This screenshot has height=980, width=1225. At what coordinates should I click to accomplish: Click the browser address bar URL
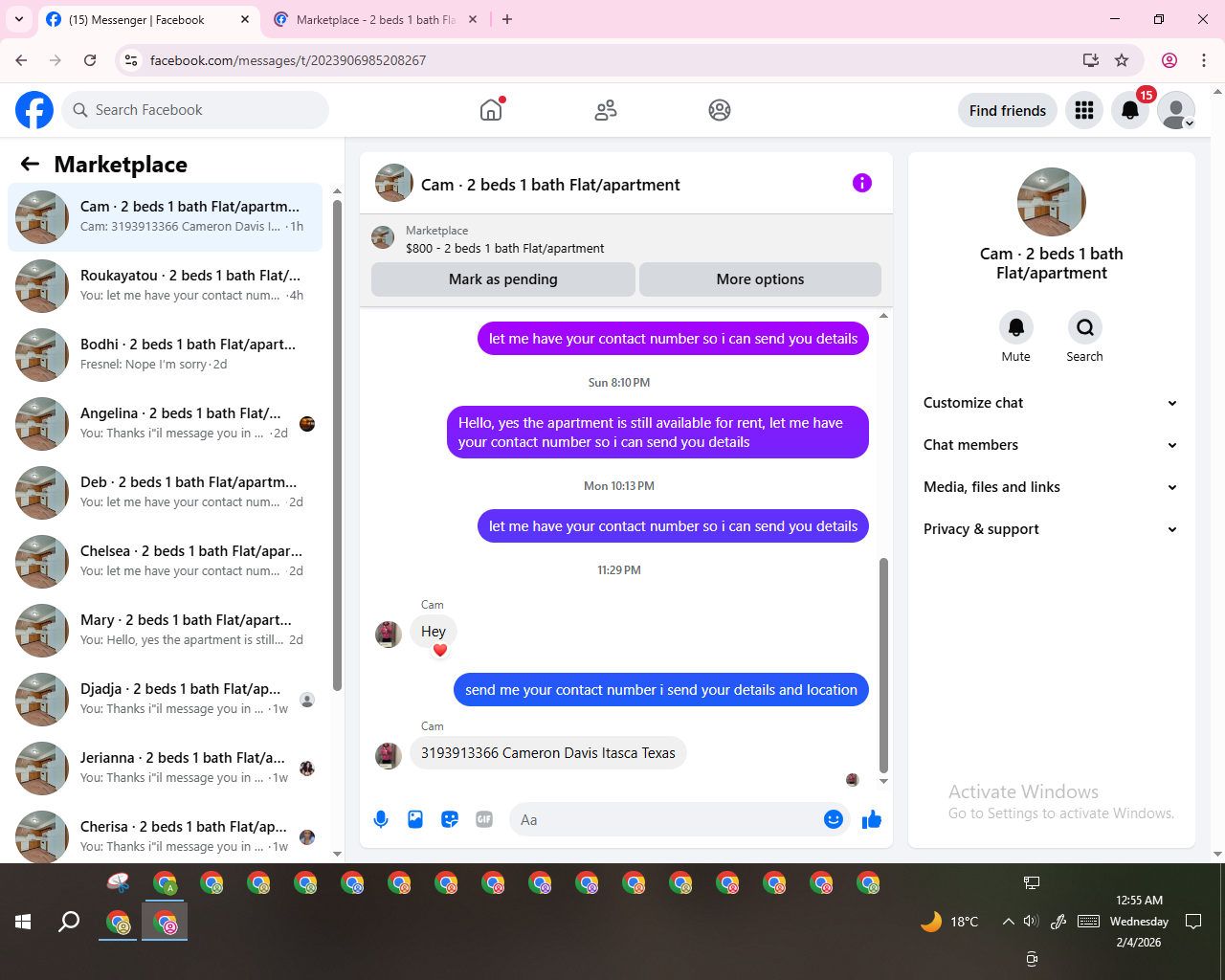click(x=288, y=60)
